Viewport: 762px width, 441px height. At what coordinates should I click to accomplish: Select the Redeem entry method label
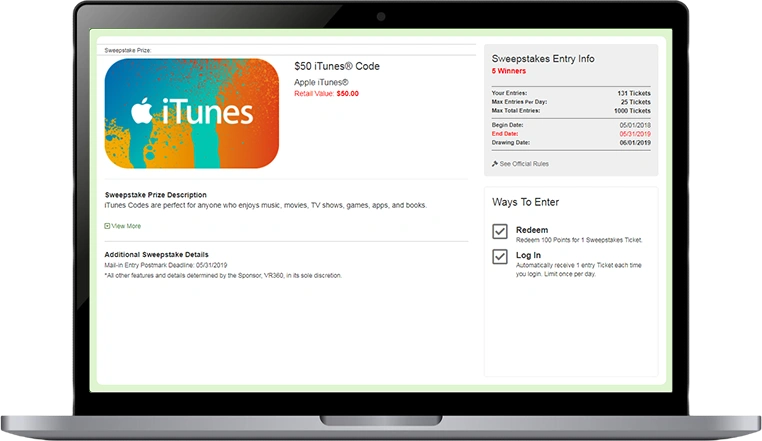(532, 230)
